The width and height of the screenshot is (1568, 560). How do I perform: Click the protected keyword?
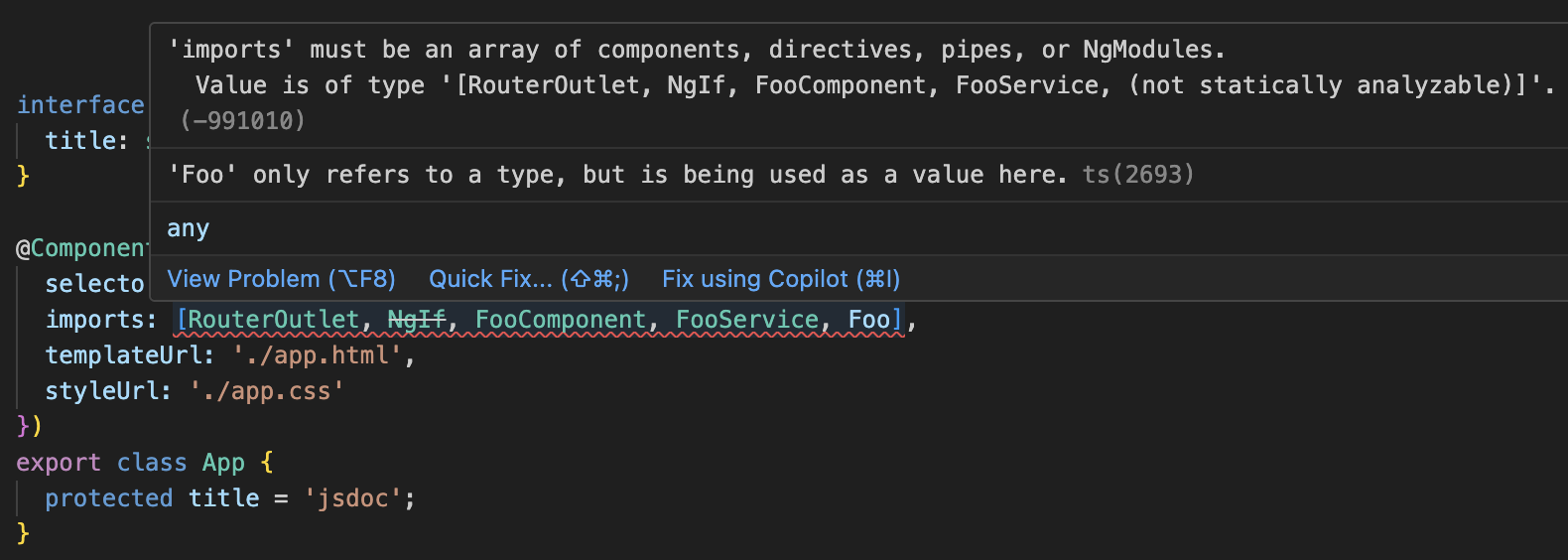[109, 498]
